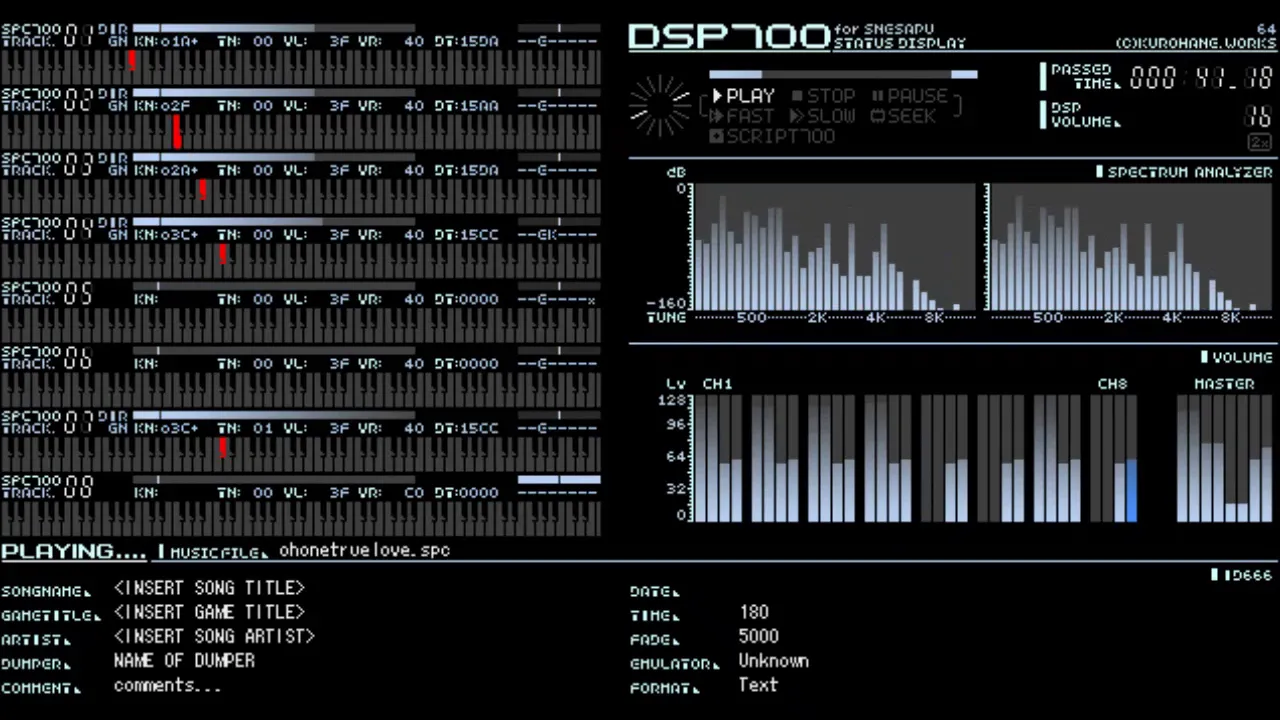Click the PAUSE control
Screen dimensions: 1280x720
[x=909, y=96]
